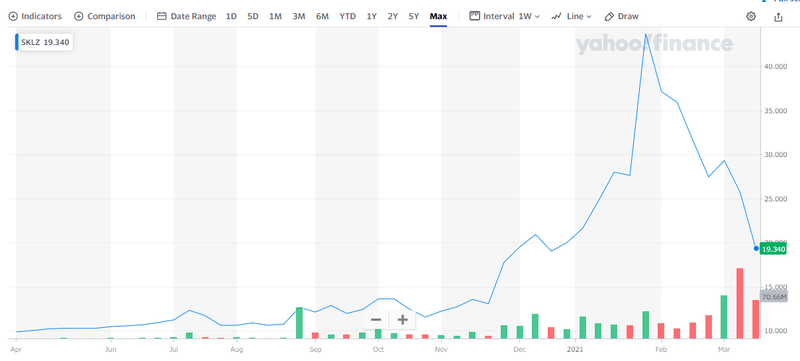Select the 1M range

point(276,16)
